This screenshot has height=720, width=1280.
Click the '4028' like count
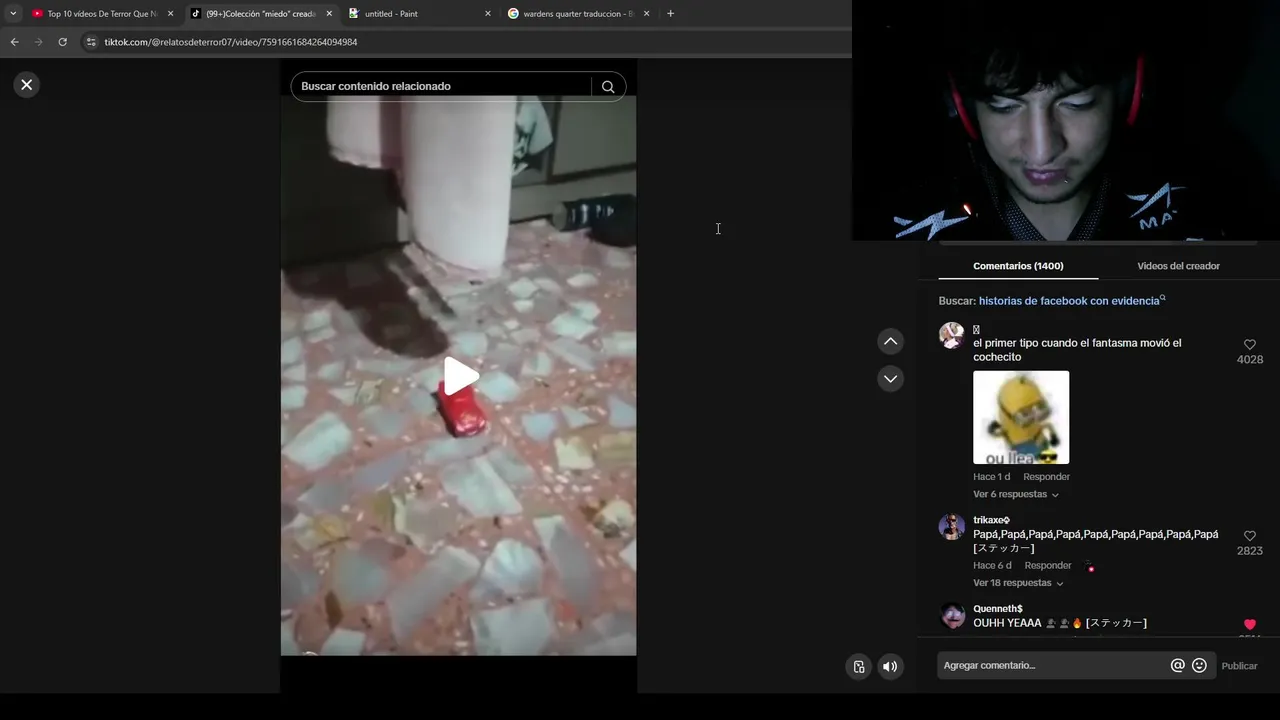pos(1249,360)
